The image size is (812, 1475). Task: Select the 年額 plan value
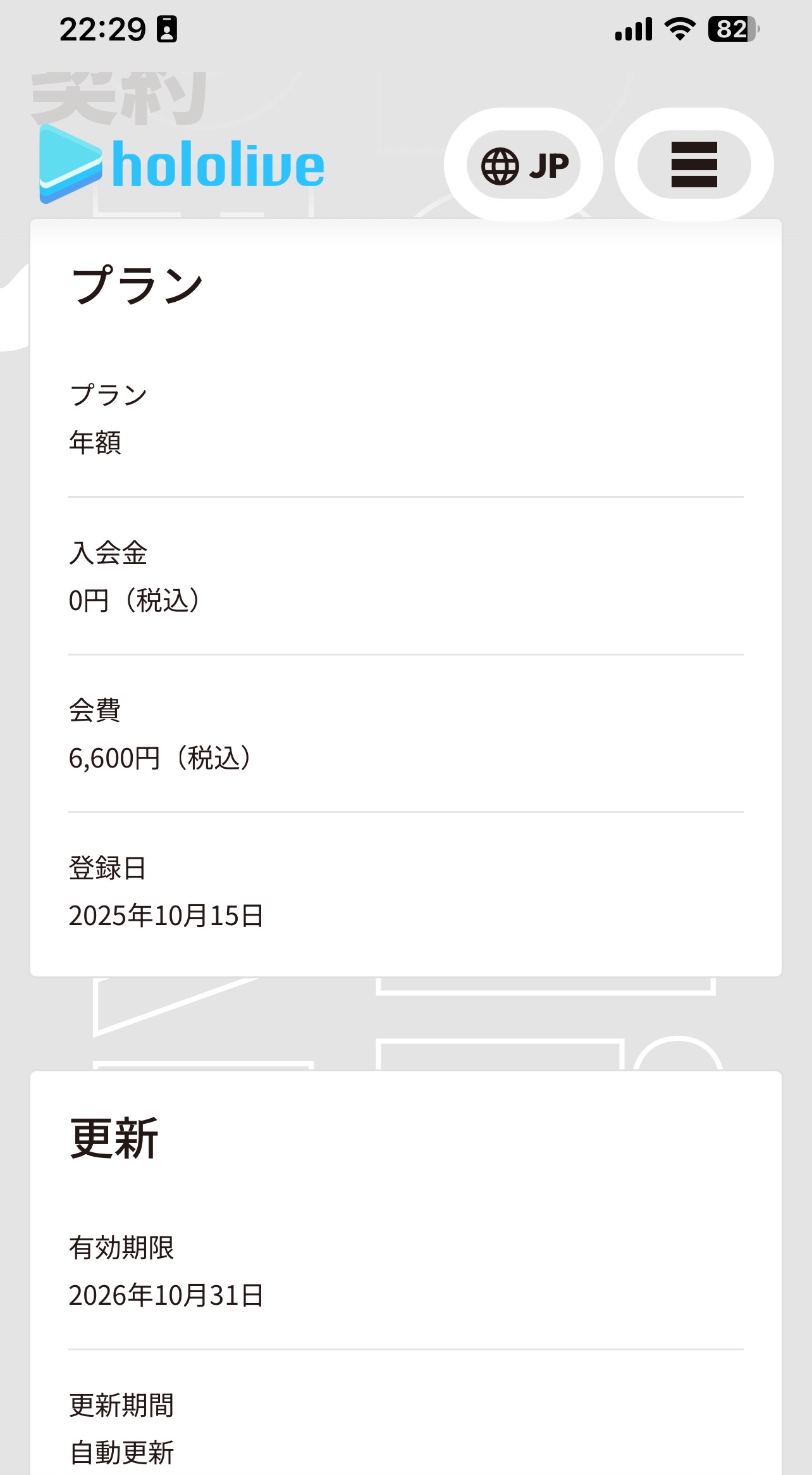point(95,442)
